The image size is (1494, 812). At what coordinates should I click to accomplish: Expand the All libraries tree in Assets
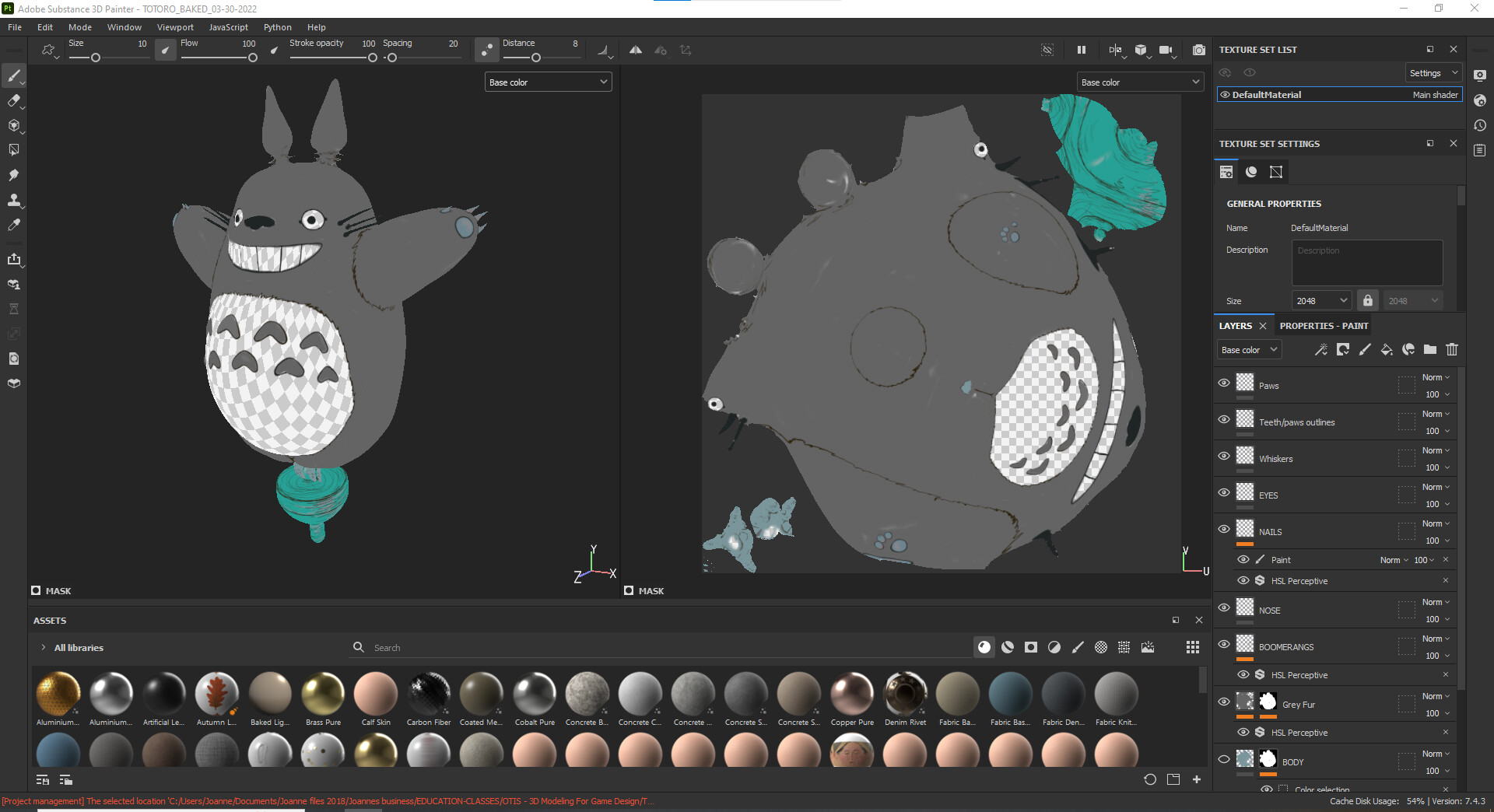(x=43, y=647)
